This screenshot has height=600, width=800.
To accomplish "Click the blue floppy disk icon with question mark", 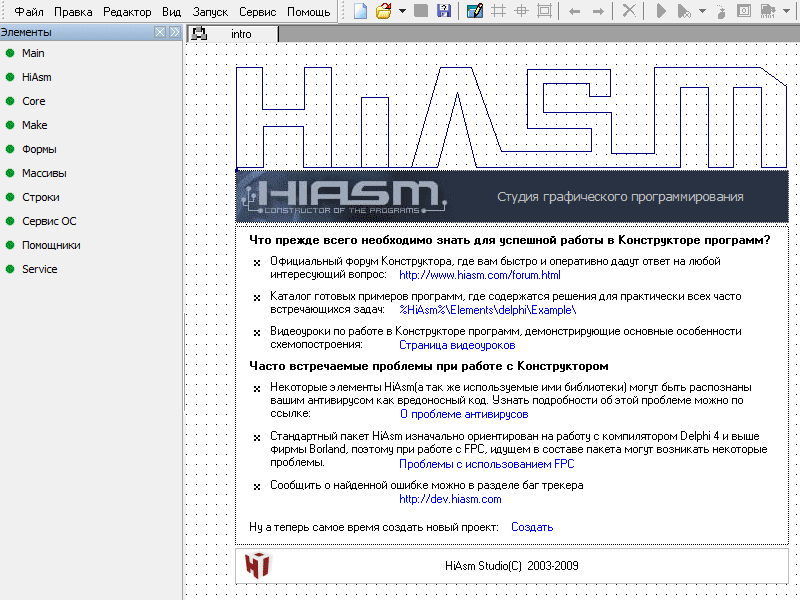I will tap(444, 11).
